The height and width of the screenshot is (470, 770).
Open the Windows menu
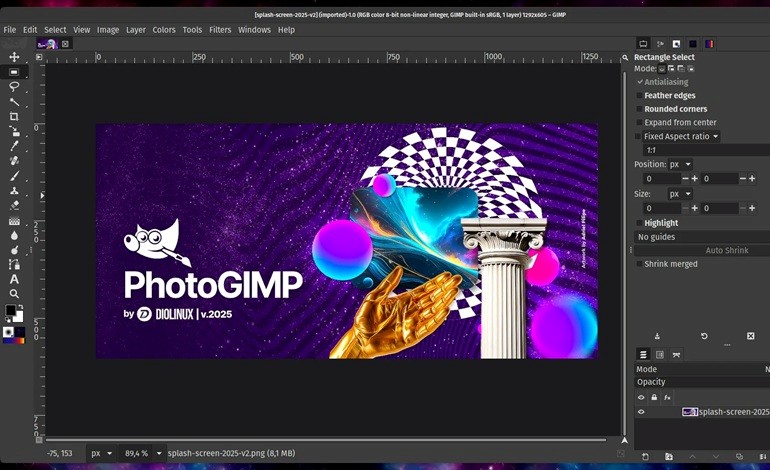click(254, 29)
